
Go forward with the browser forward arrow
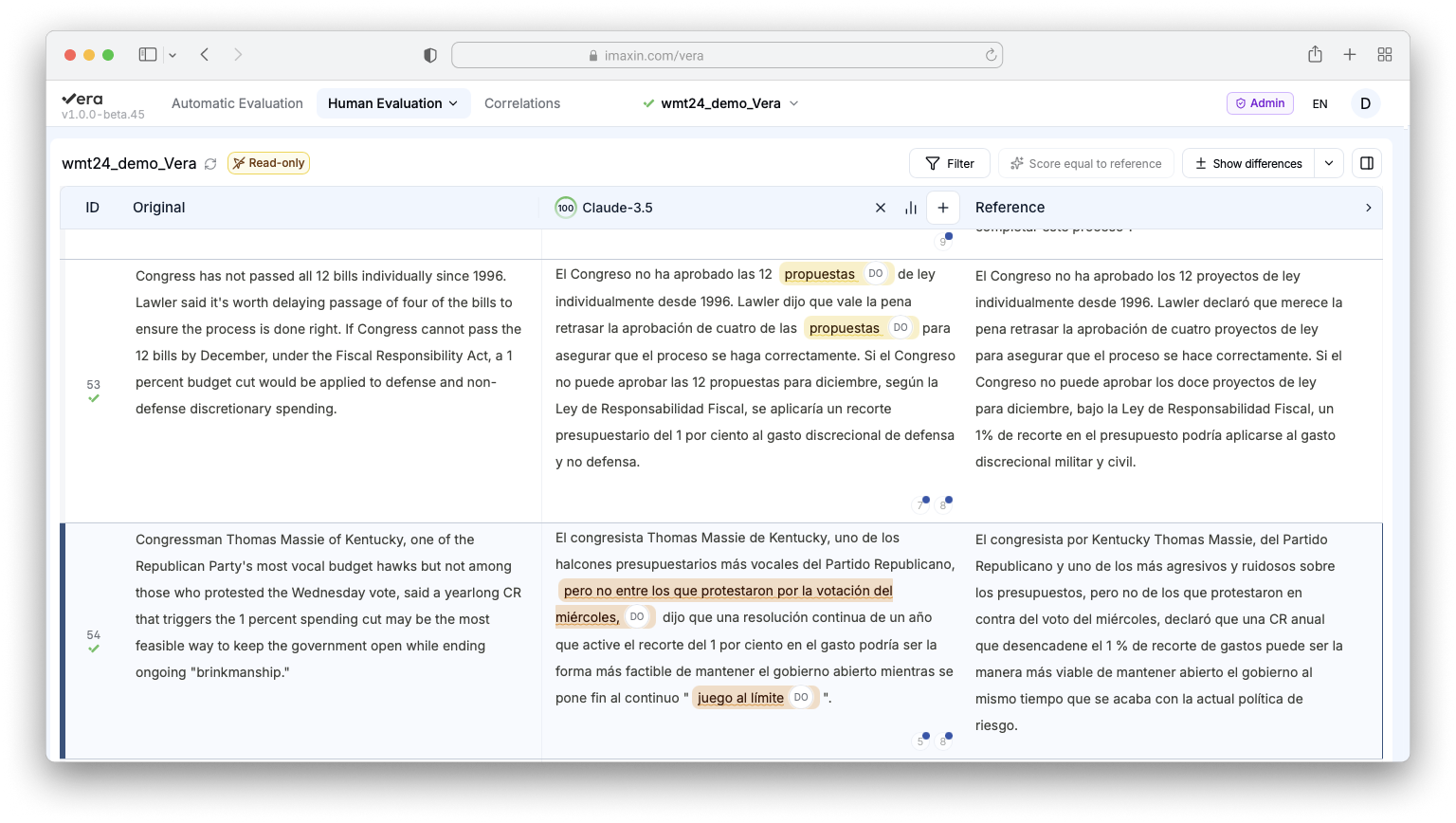(x=238, y=55)
